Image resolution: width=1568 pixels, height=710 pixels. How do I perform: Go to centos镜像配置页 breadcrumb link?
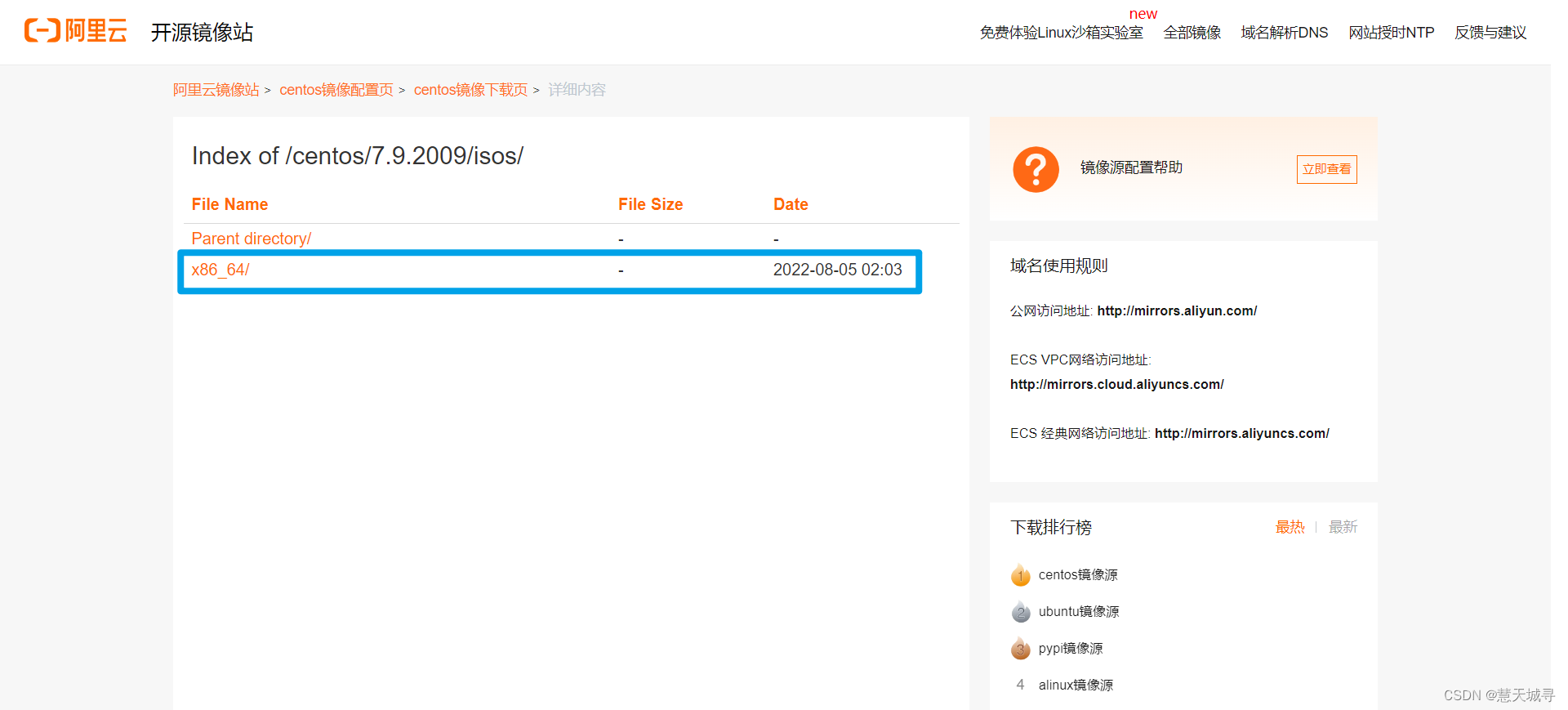336,90
